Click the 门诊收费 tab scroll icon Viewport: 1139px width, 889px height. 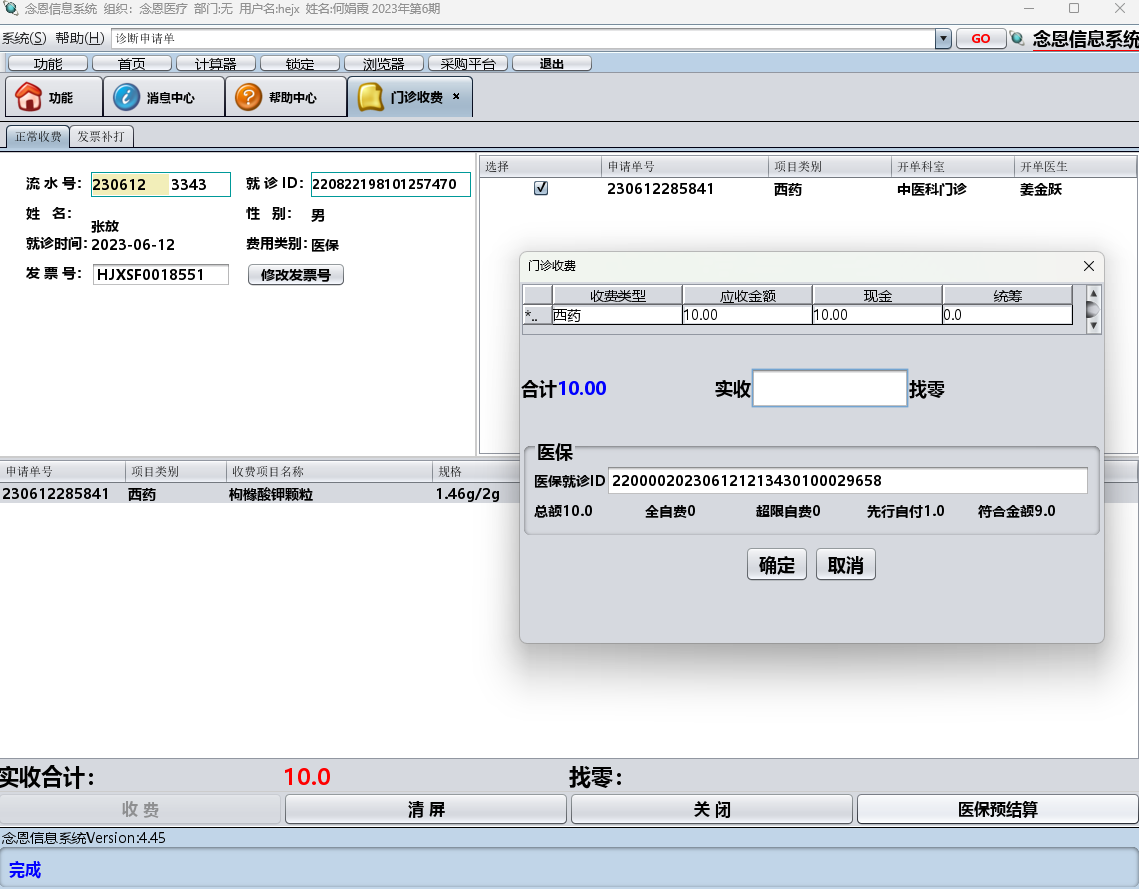(x=371, y=97)
